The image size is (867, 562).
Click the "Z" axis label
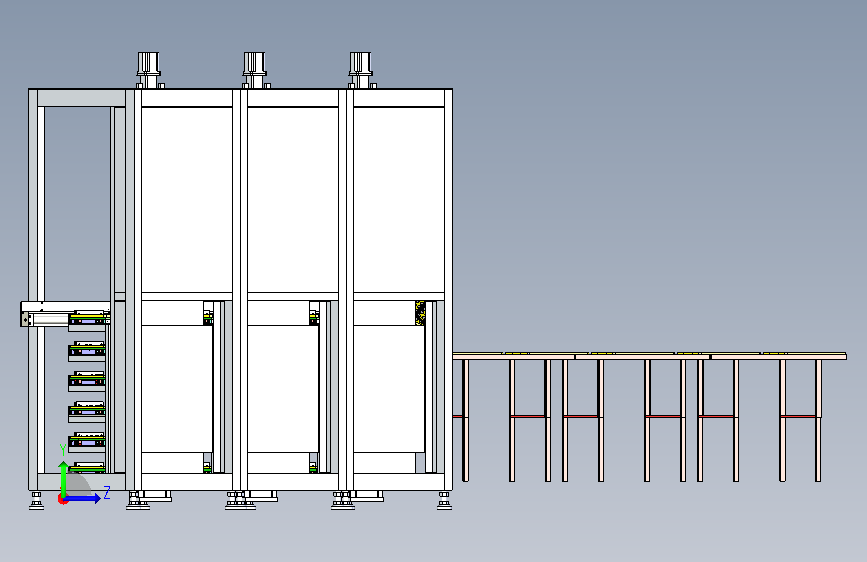pos(107,492)
